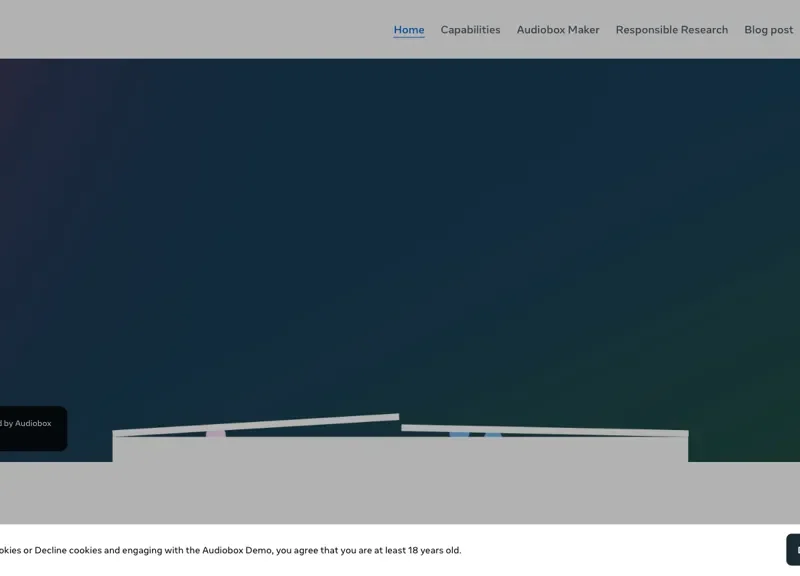Image resolution: width=800 pixels, height=576 pixels.
Task: Click the left open flap of the box
Action: tap(257, 424)
